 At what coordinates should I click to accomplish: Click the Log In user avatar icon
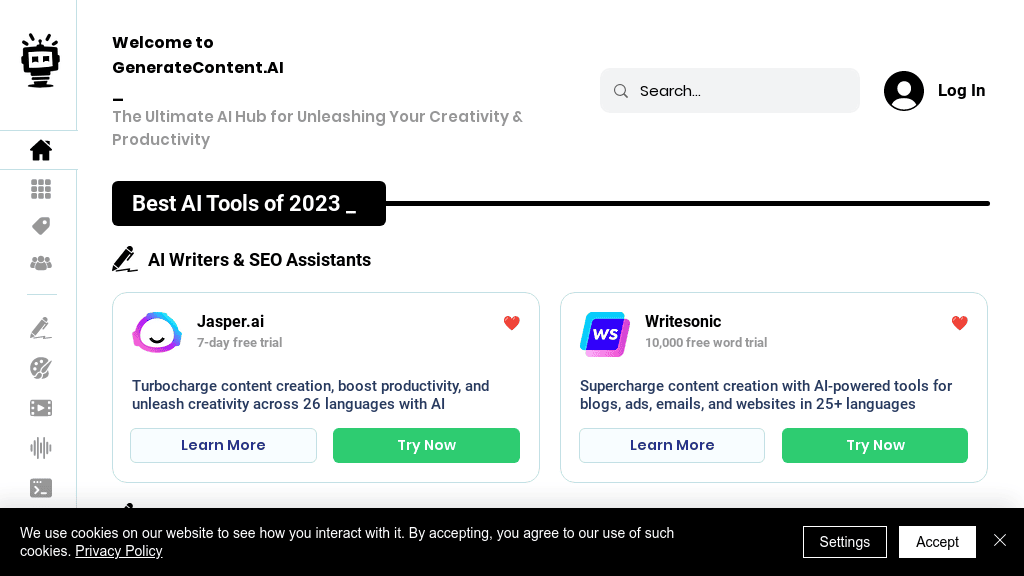[904, 91]
